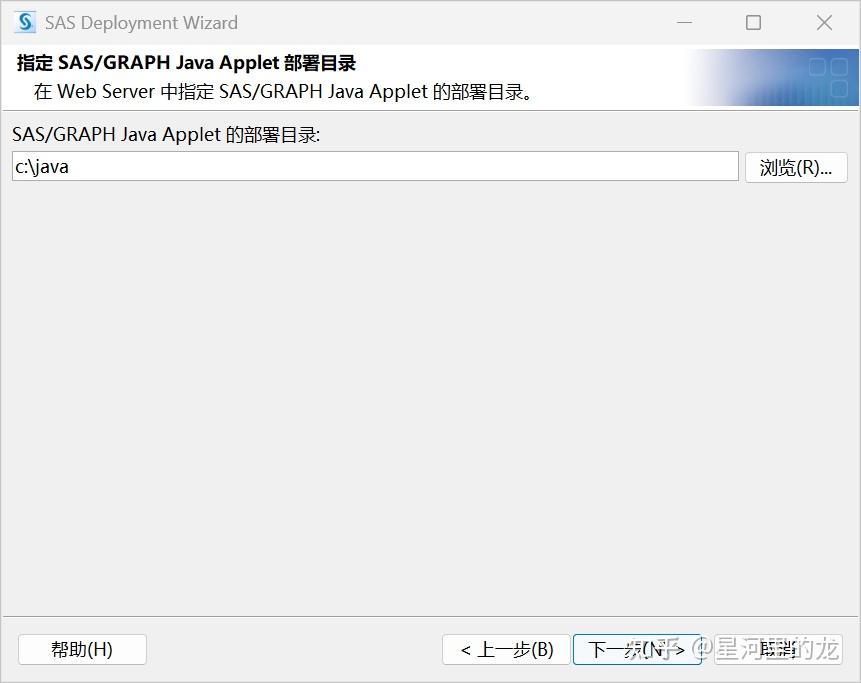This screenshot has height=683, width=861.
Task: Maximize the SAS Deployment Wizard window
Action: [753, 22]
